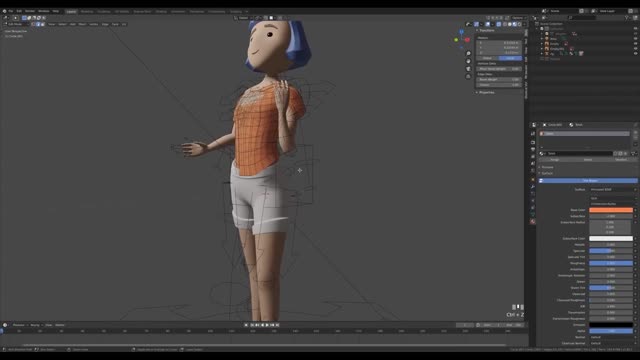The height and width of the screenshot is (360, 640).
Task: Click the viewport pan hand icon
Action: (x=468, y=61)
